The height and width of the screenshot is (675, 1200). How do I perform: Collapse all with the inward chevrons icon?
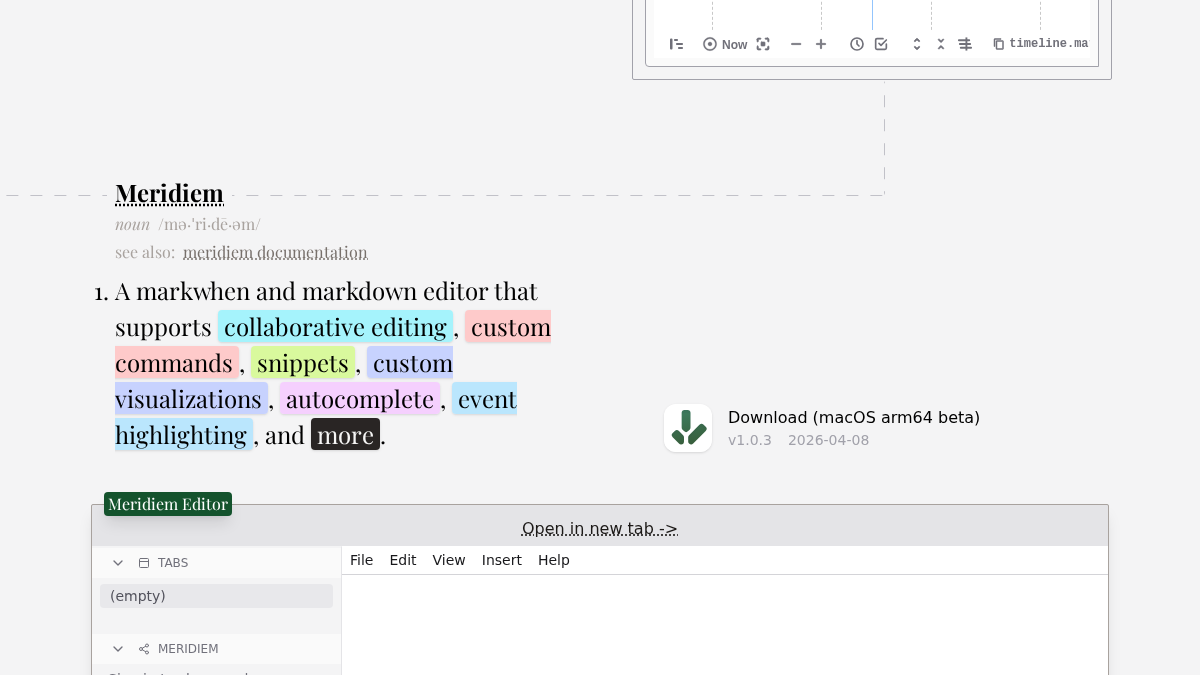click(941, 44)
